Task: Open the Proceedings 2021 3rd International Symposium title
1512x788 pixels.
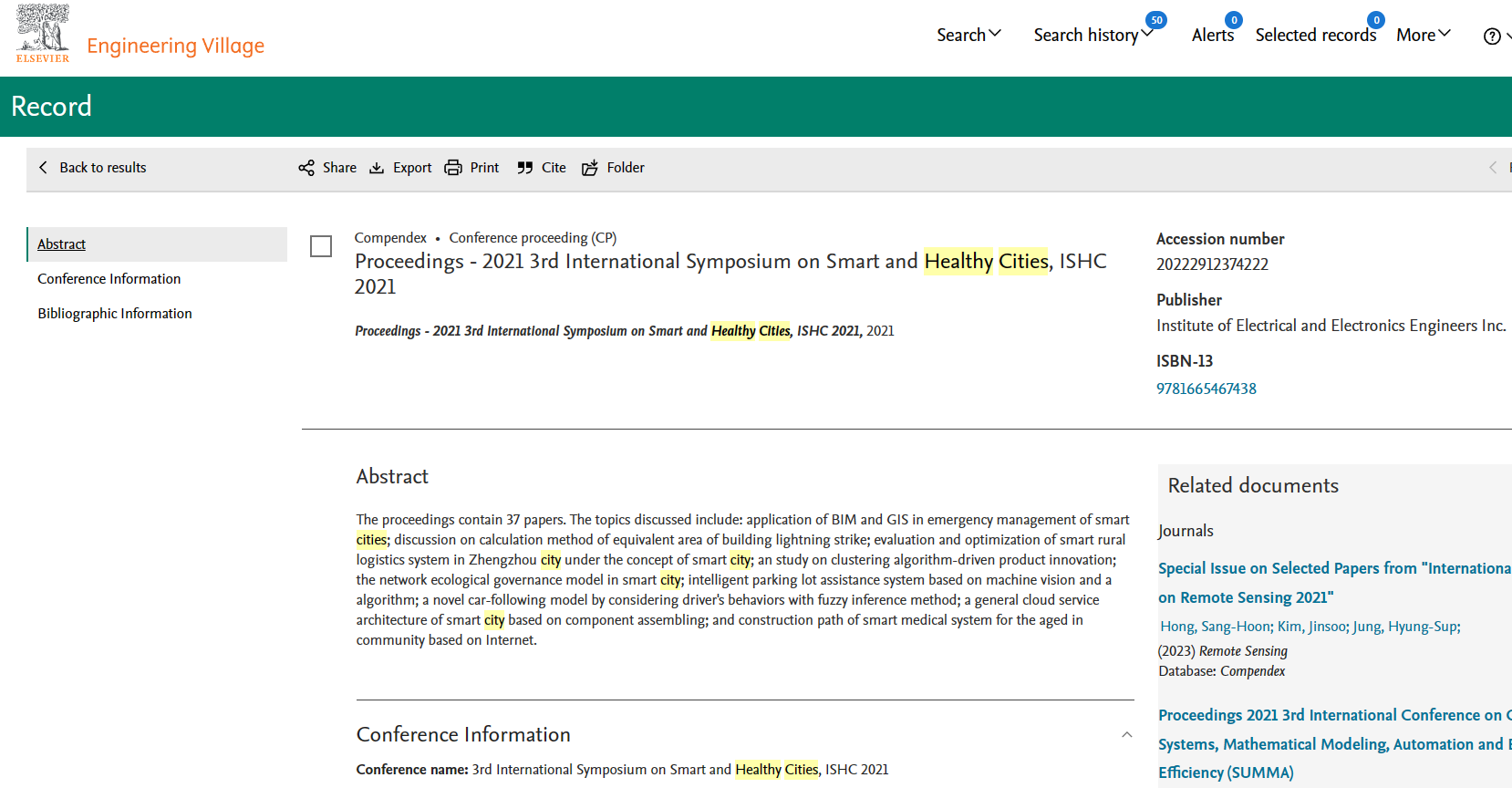Action: click(730, 274)
